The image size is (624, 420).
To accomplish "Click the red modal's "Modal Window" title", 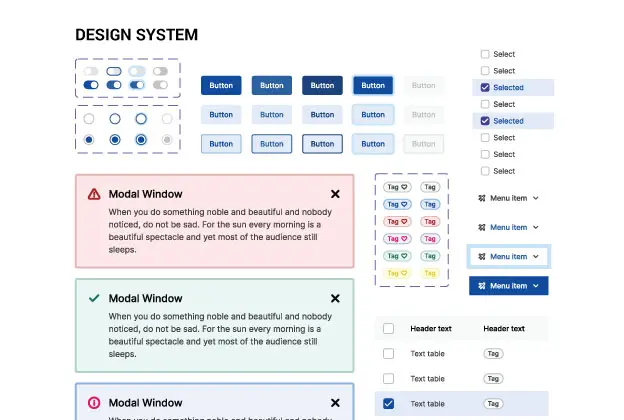I will (x=145, y=194).
